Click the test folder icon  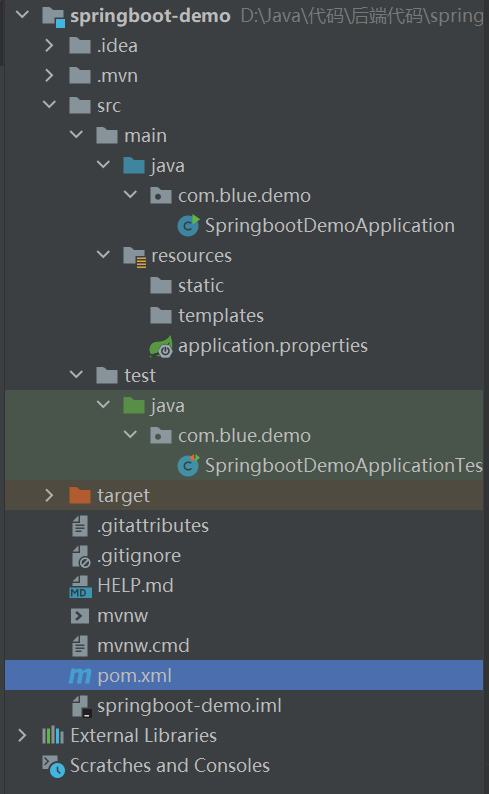[107, 376]
